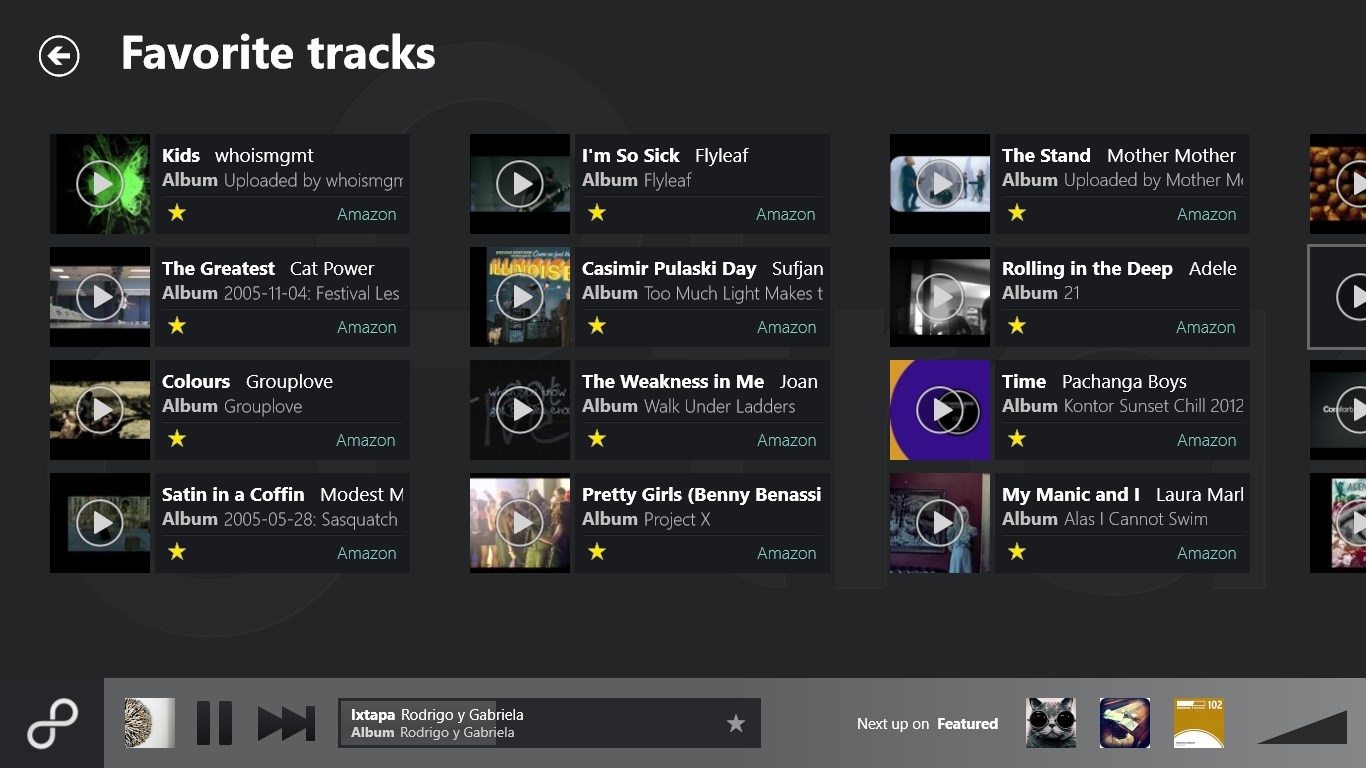Unstar Casimir Pulaski Day track
The image size is (1366, 768).
(x=597, y=326)
